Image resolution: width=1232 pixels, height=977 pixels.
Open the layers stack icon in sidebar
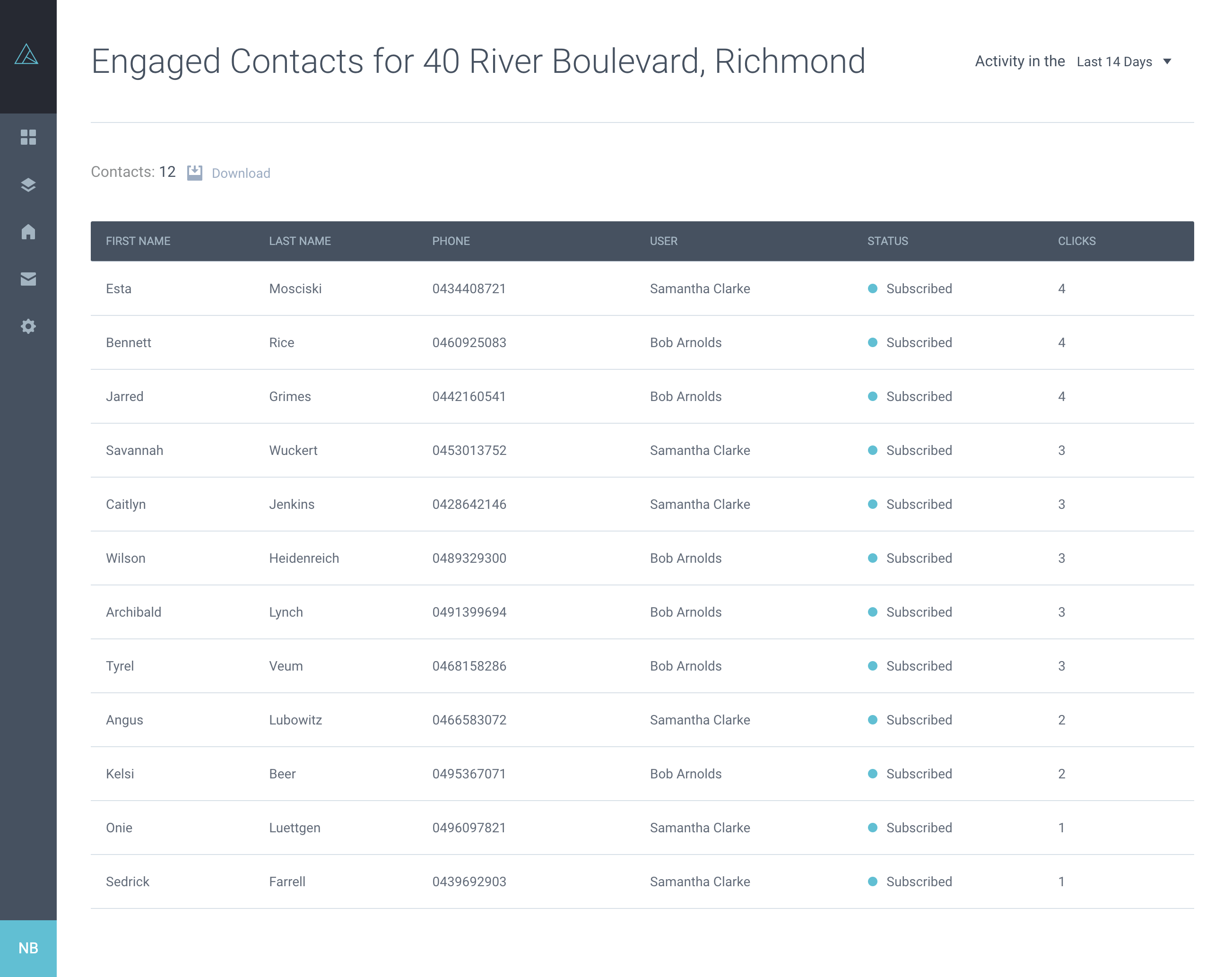click(x=28, y=184)
